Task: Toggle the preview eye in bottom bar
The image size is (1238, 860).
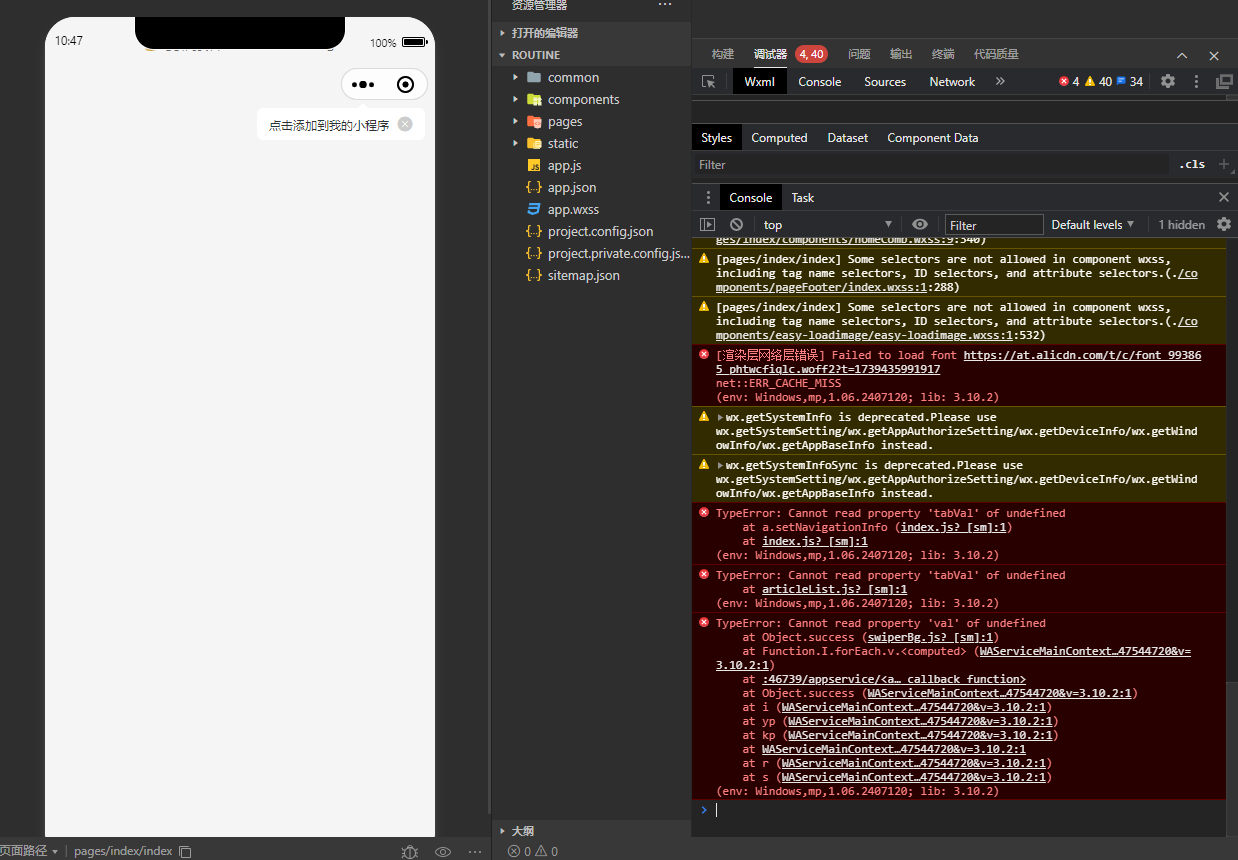Action: (443, 851)
